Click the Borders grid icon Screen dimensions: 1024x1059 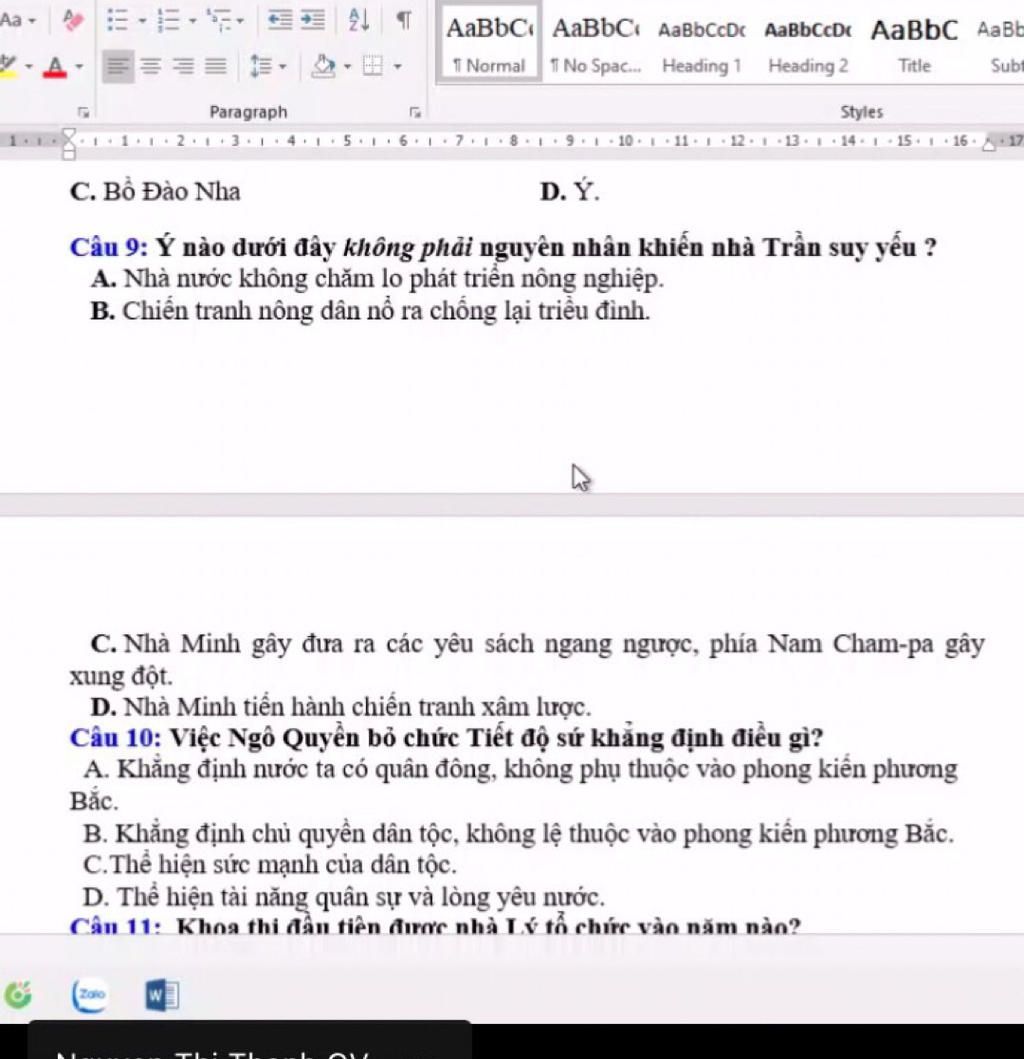pos(373,66)
